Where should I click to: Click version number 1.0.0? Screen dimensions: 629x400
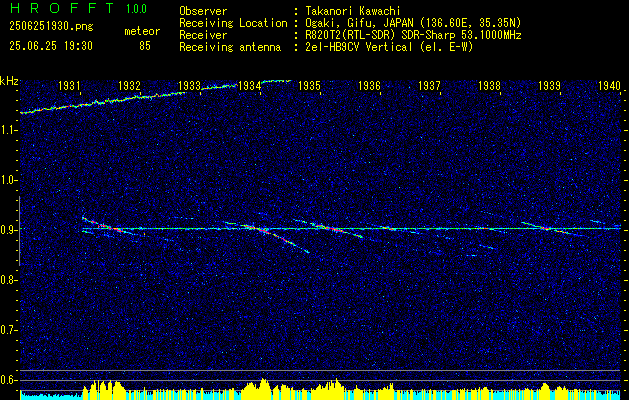136,8
